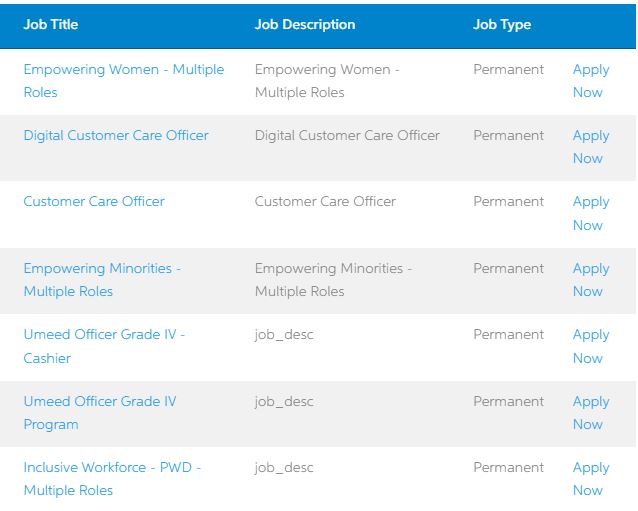Viewport: 638px width, 511px height.
Task: Apply Now for Customer Care Officer
Action: (x=591, y=213)
